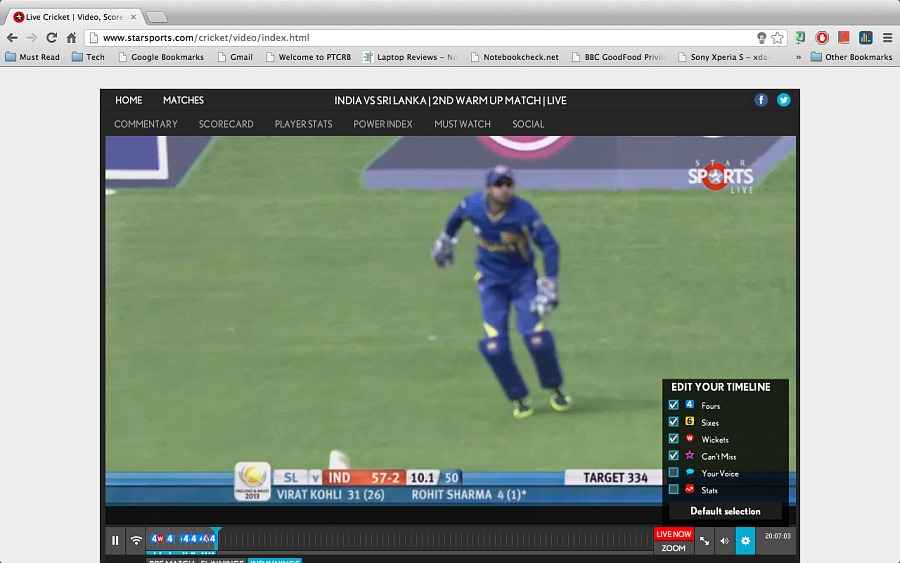The image size is (900, 563).
Task: Switch to the COMMENTARY tab
Action: 146,124
